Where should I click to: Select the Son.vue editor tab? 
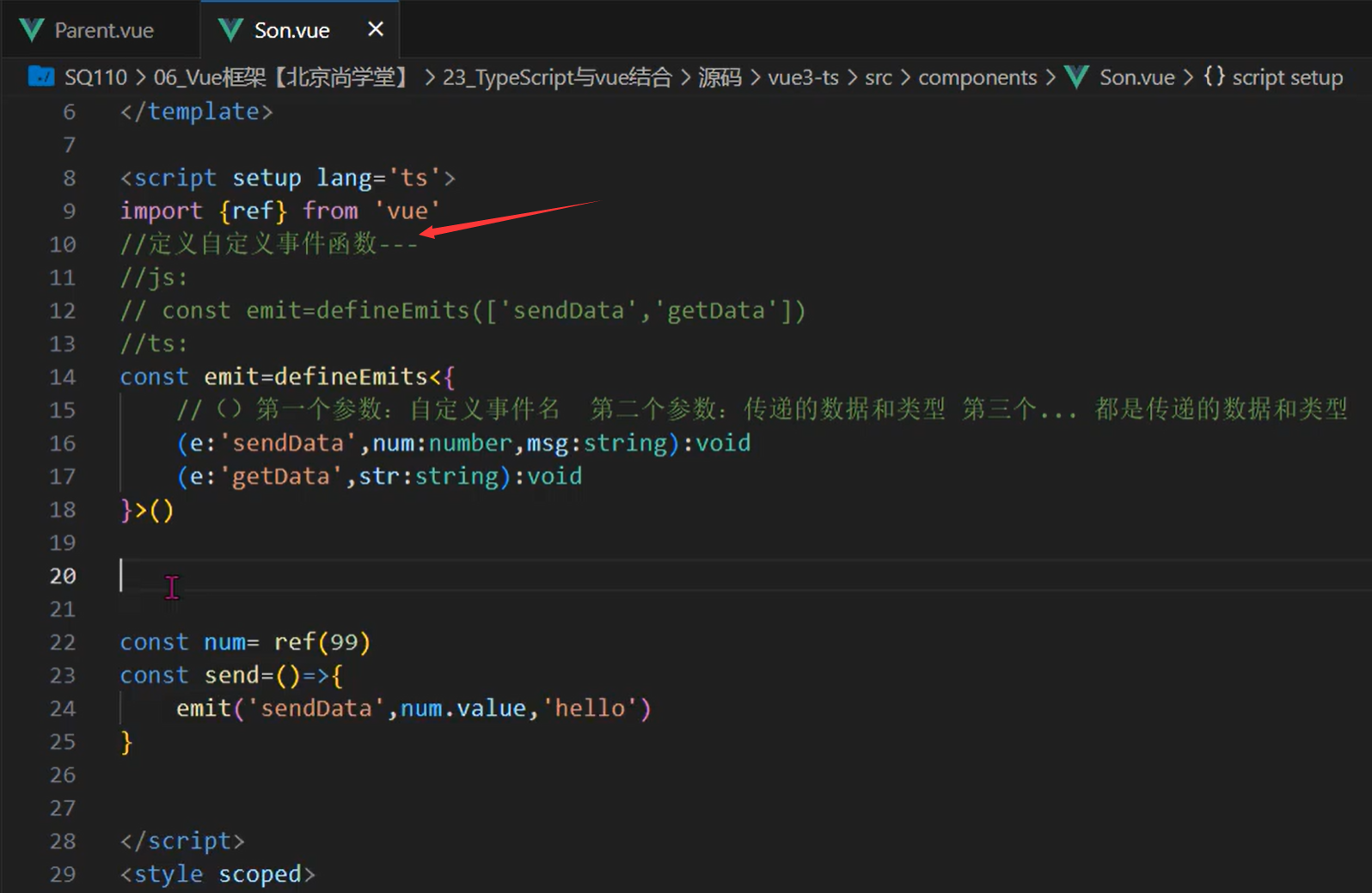coord(300,30)
